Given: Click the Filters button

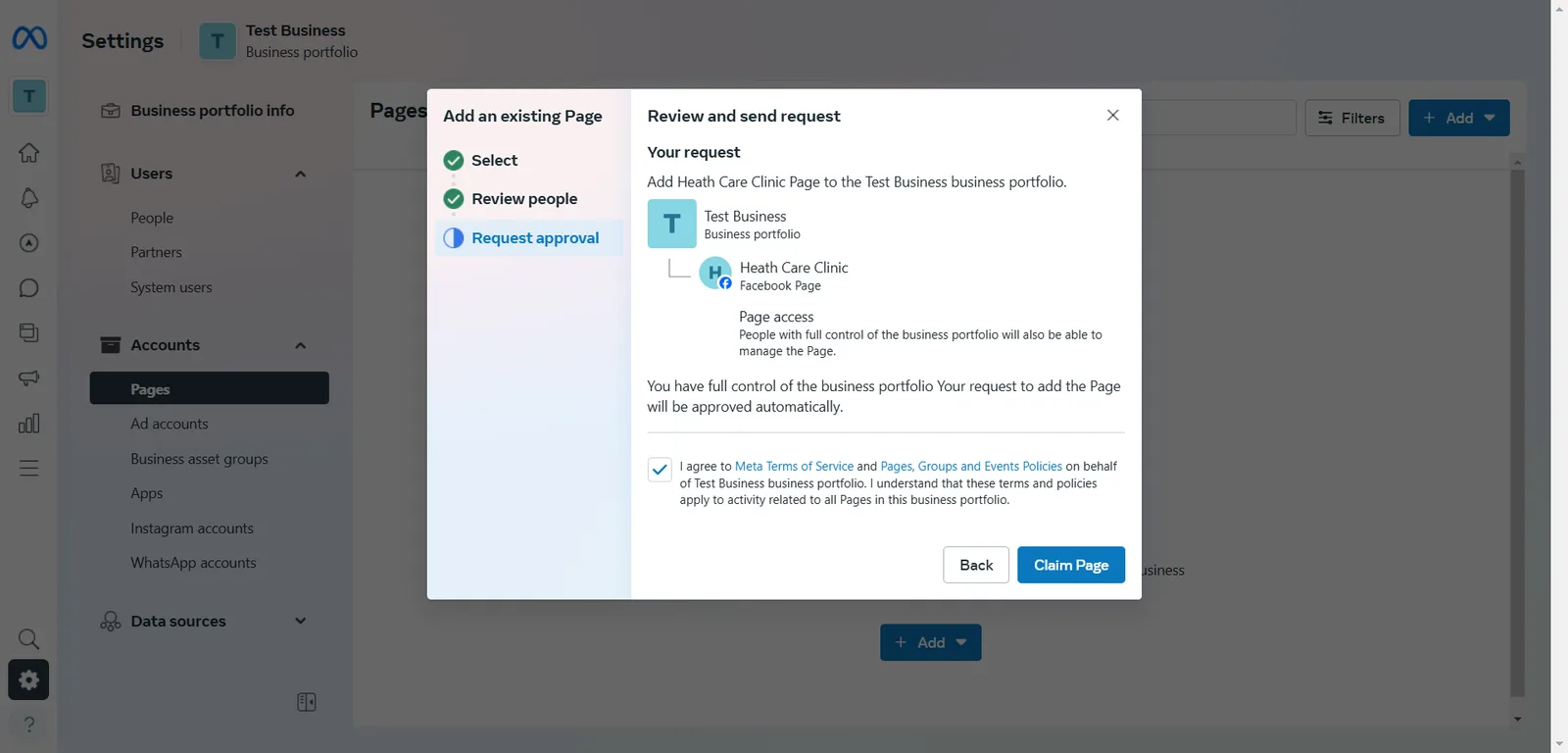Looking at the screenshot, I should click(x=1352, y=118).
